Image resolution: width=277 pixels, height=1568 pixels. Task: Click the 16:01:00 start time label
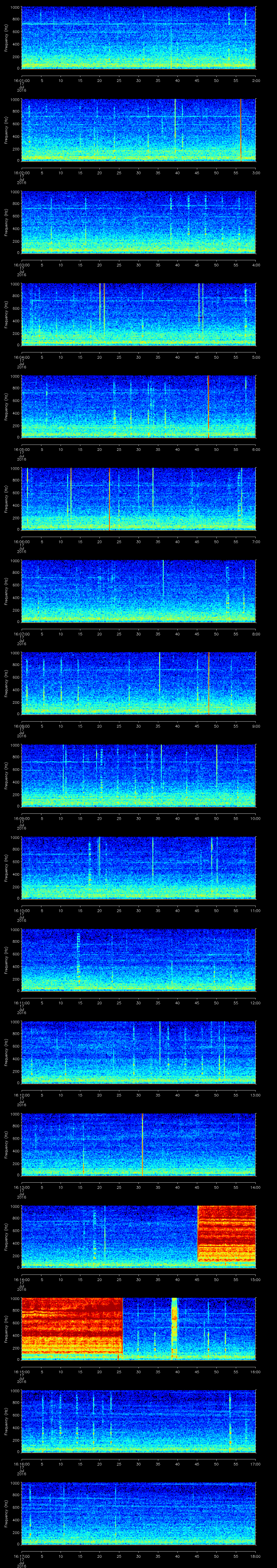[21, 80]
